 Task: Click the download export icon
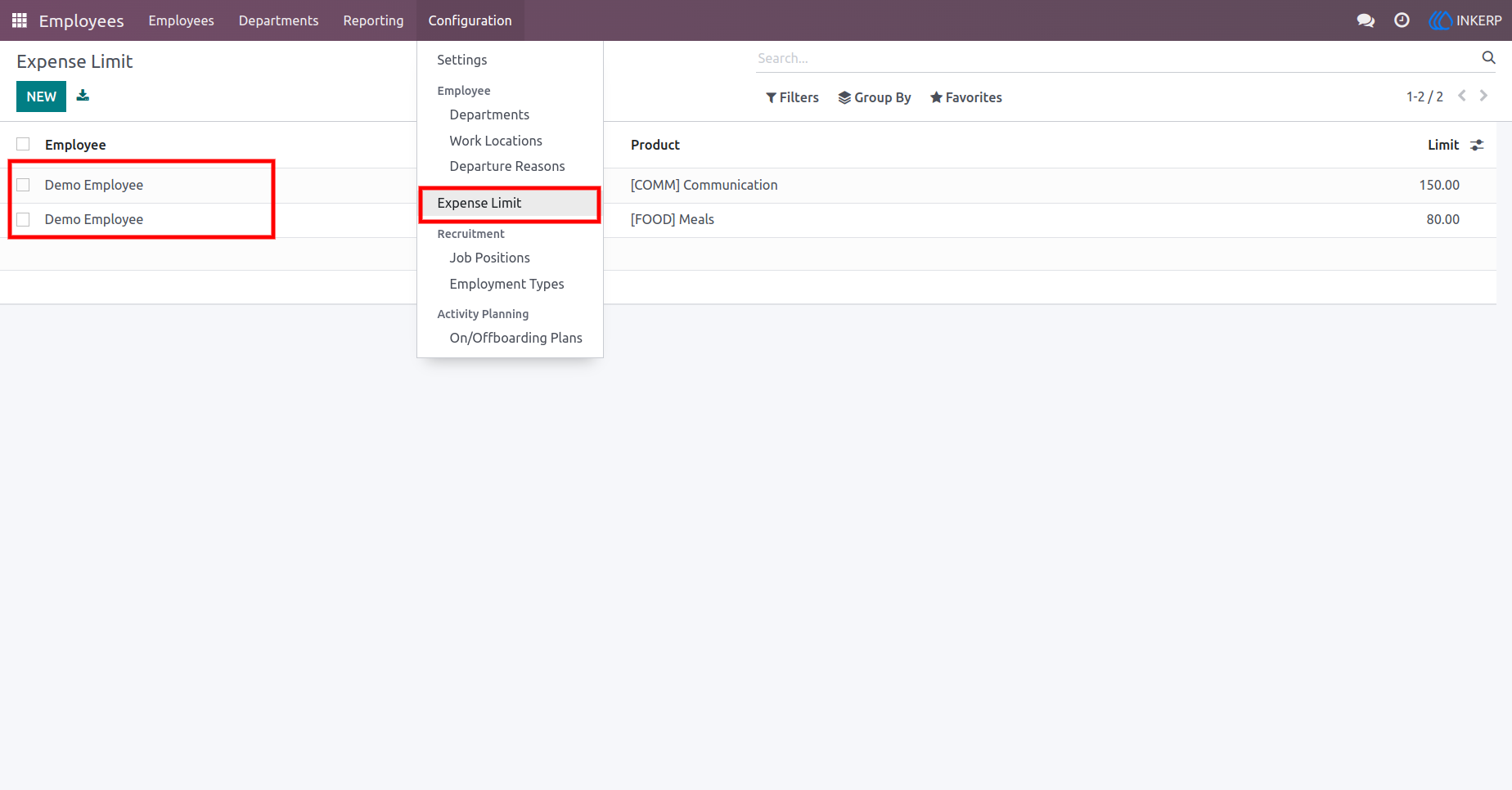pos(83,96)
